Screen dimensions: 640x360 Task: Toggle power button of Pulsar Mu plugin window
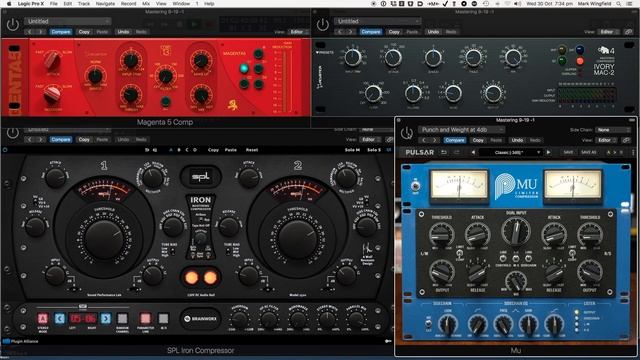coord(407,133)
